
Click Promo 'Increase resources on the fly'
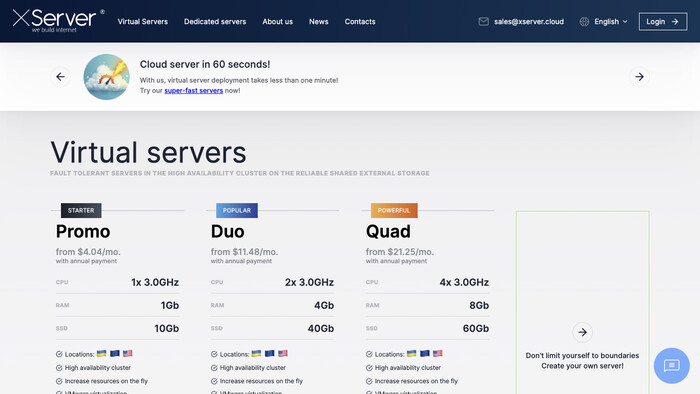106,381
